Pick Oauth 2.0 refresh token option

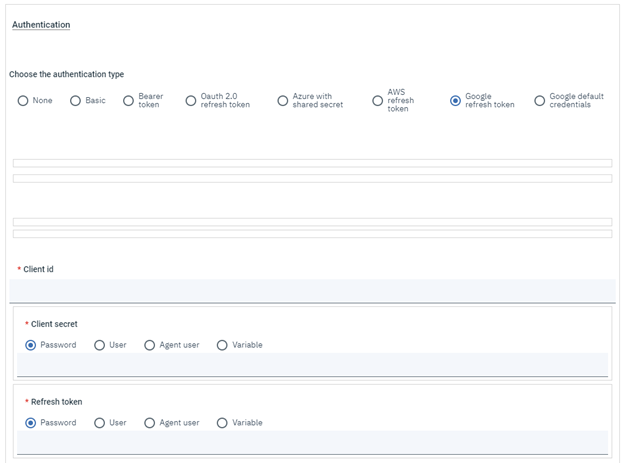191,101
